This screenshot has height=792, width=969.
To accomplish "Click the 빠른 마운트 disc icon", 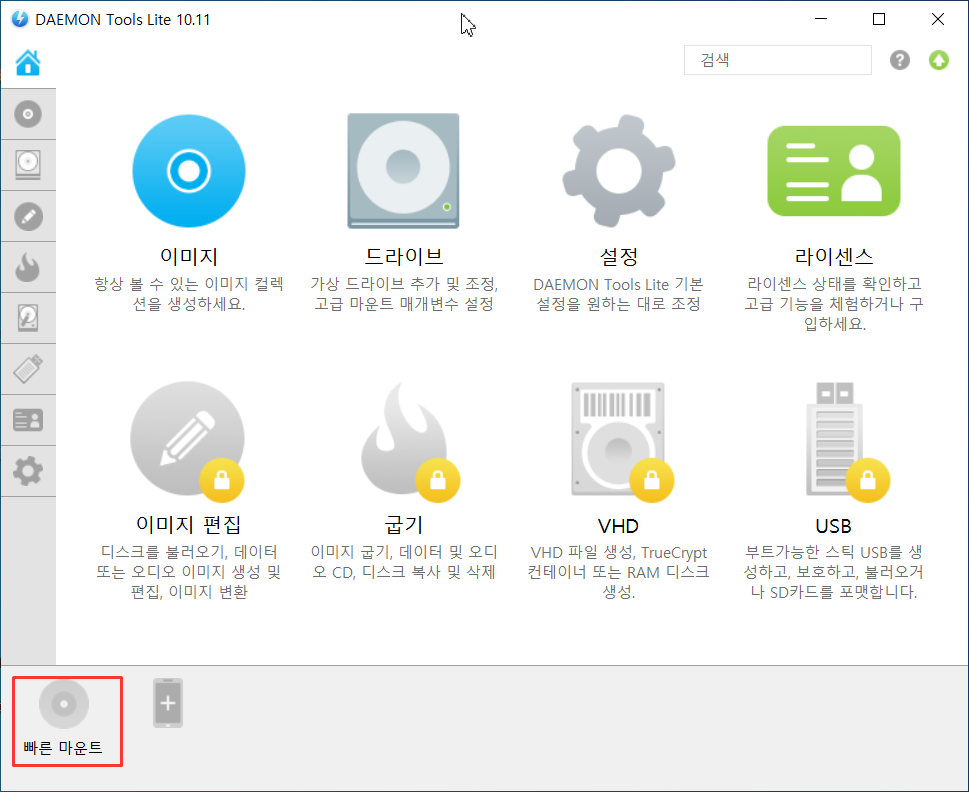I will [x=64, y=704].
